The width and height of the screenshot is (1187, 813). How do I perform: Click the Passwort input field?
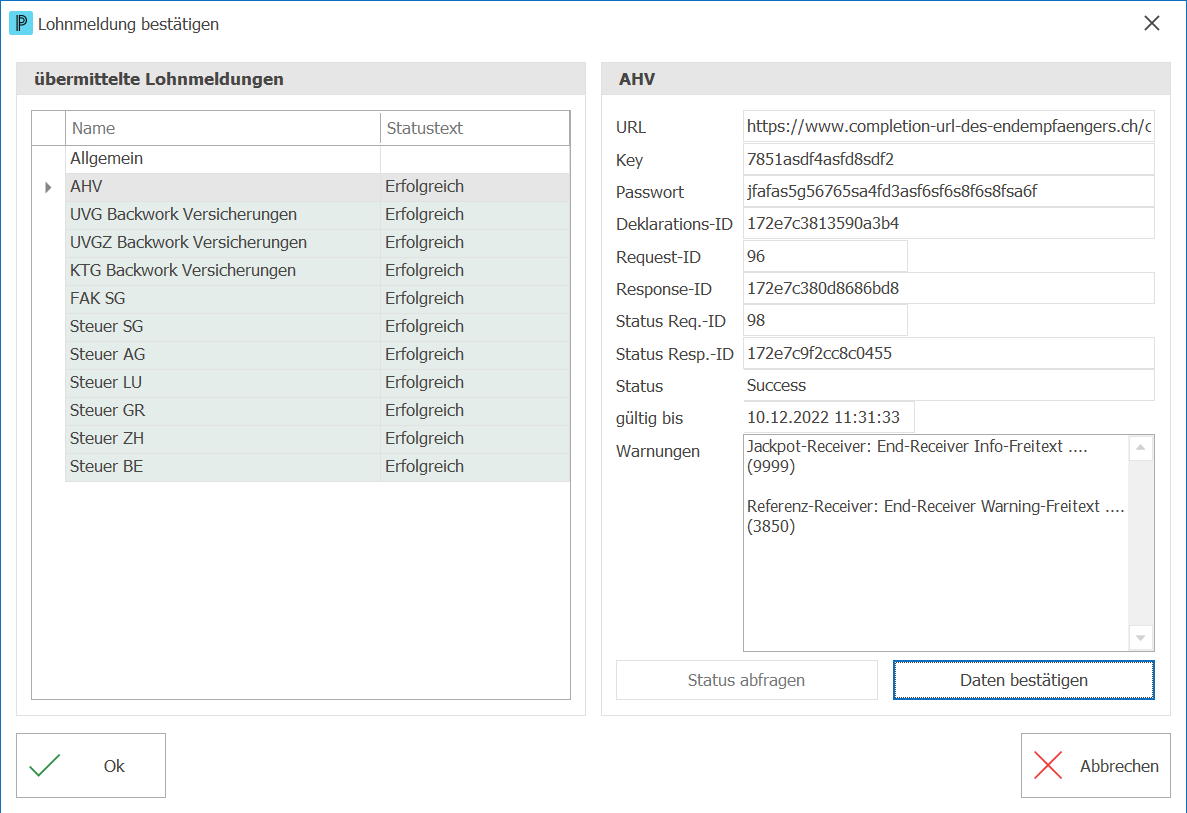click(x=949, y=192)
